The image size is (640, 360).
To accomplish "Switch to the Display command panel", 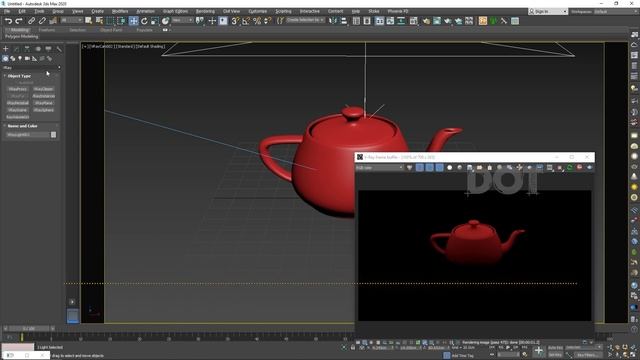I will [48, 49].
